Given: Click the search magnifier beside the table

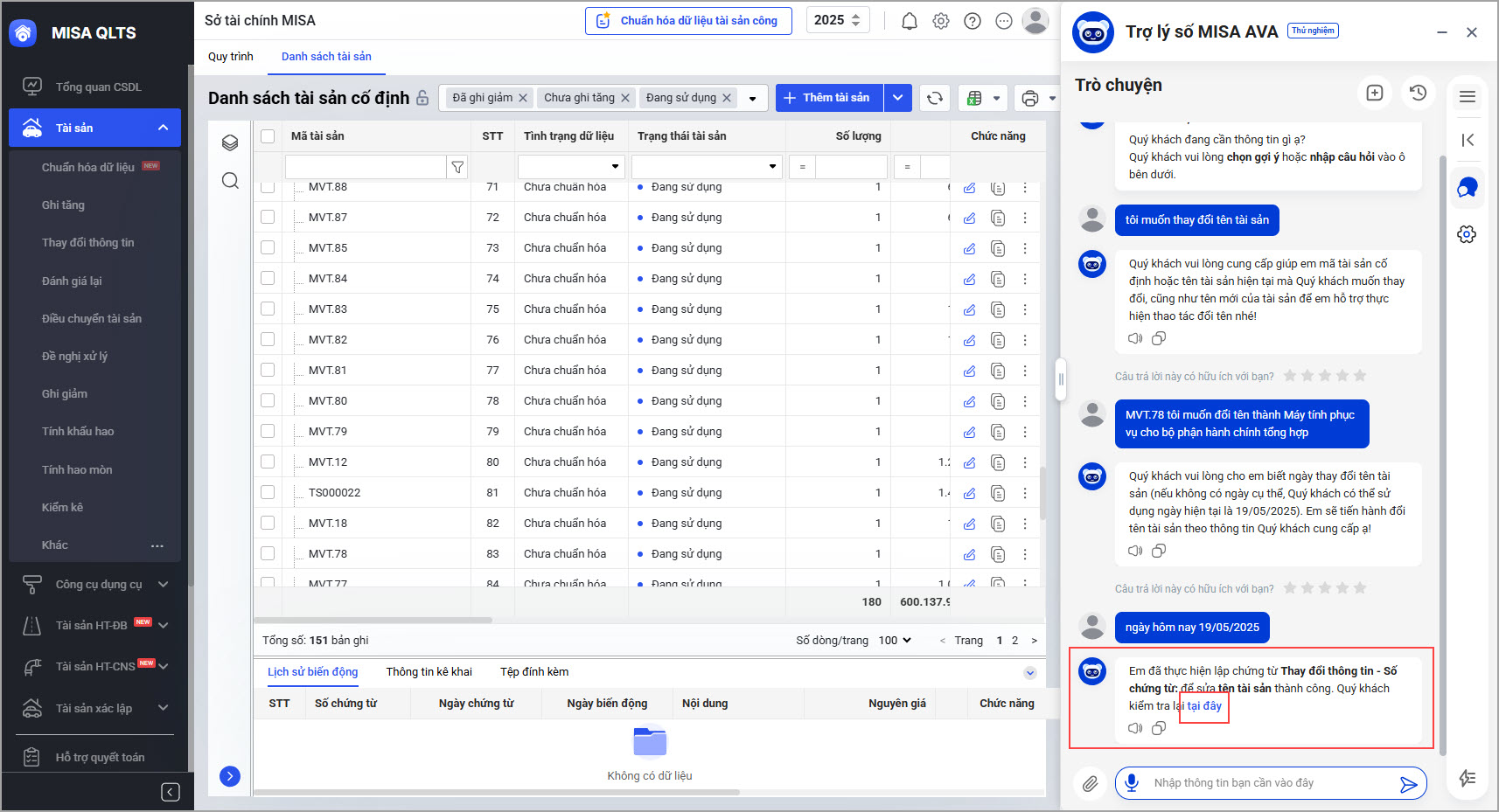Looking at the screenshot, I should pos(230,180).
